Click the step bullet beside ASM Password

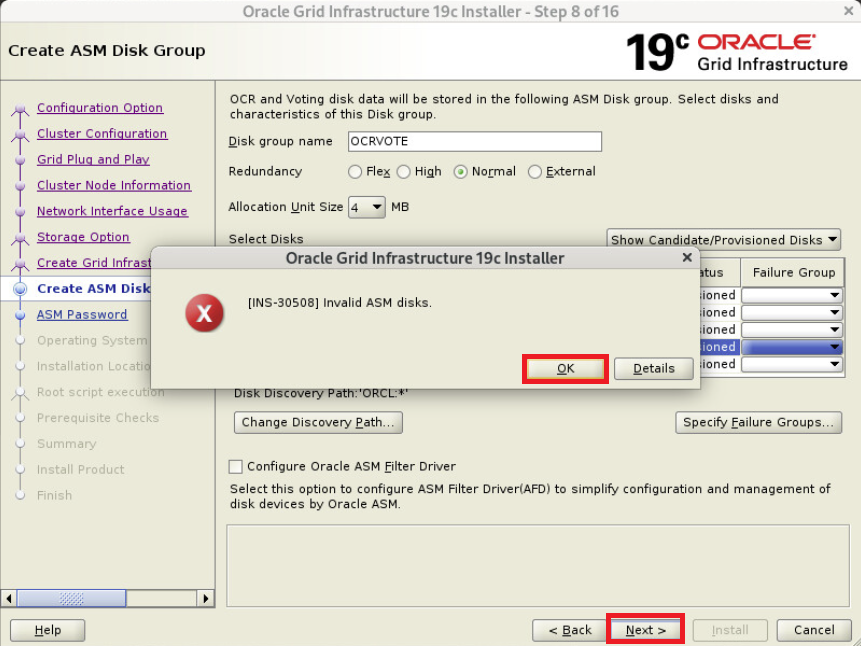(x=20, y=315)
